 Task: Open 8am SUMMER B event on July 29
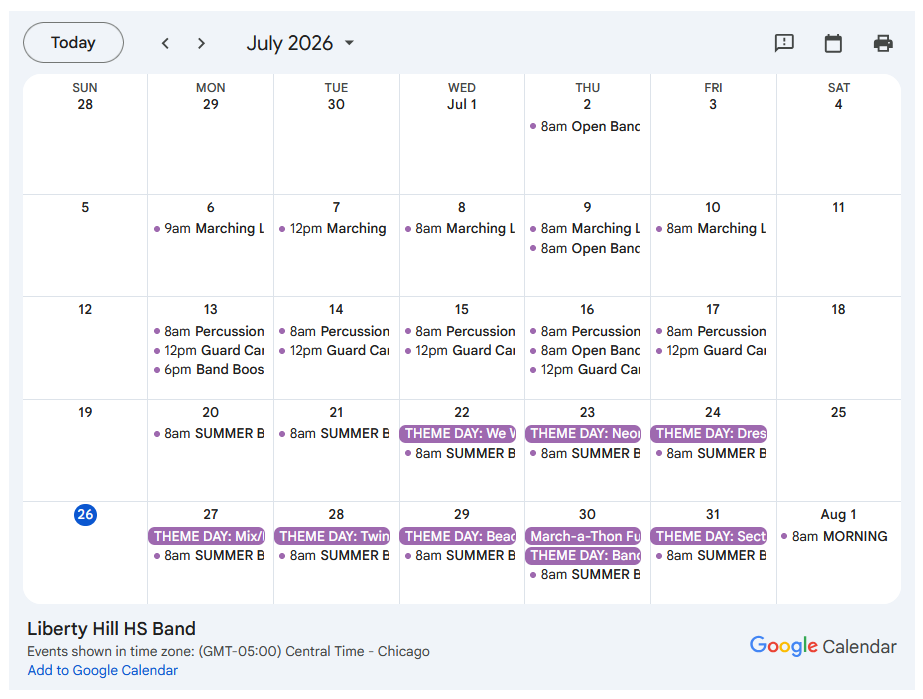460,555
